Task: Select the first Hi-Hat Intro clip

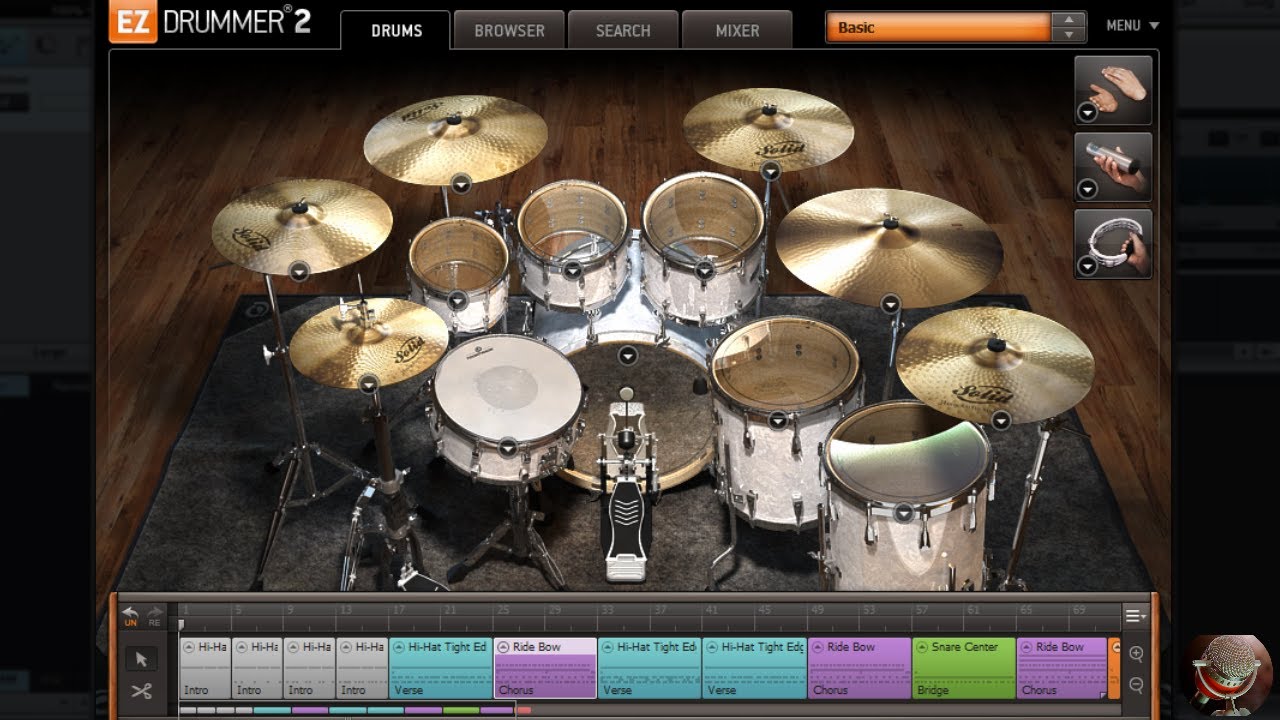Action: [205, 668]
